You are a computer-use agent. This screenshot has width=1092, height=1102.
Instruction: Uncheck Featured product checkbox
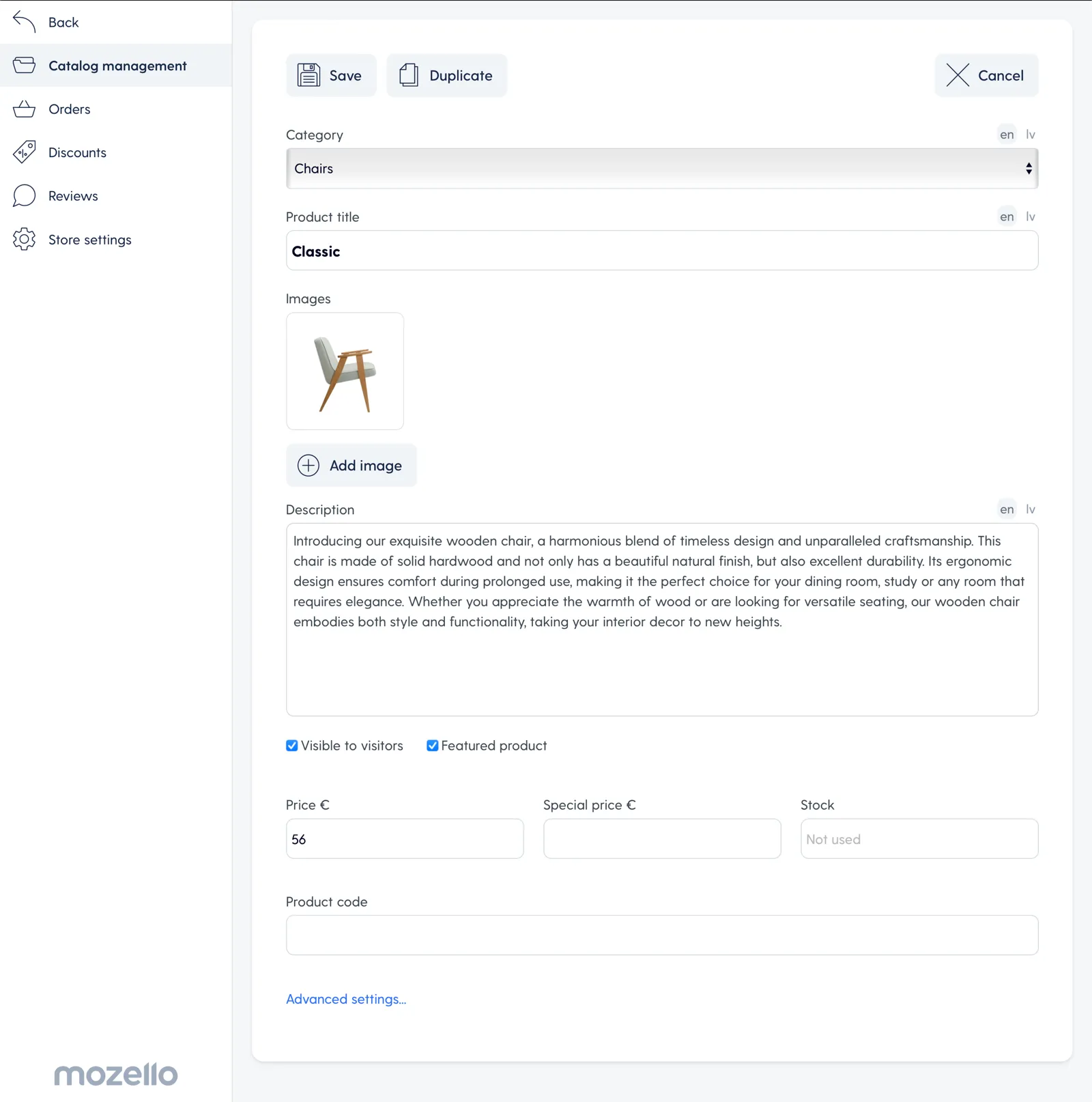point(433,746)
